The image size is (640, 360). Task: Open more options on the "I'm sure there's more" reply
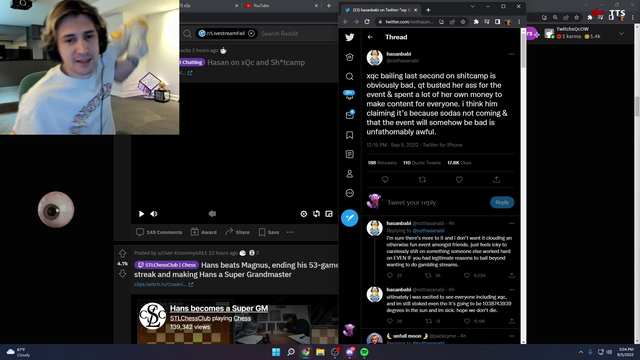511,223
